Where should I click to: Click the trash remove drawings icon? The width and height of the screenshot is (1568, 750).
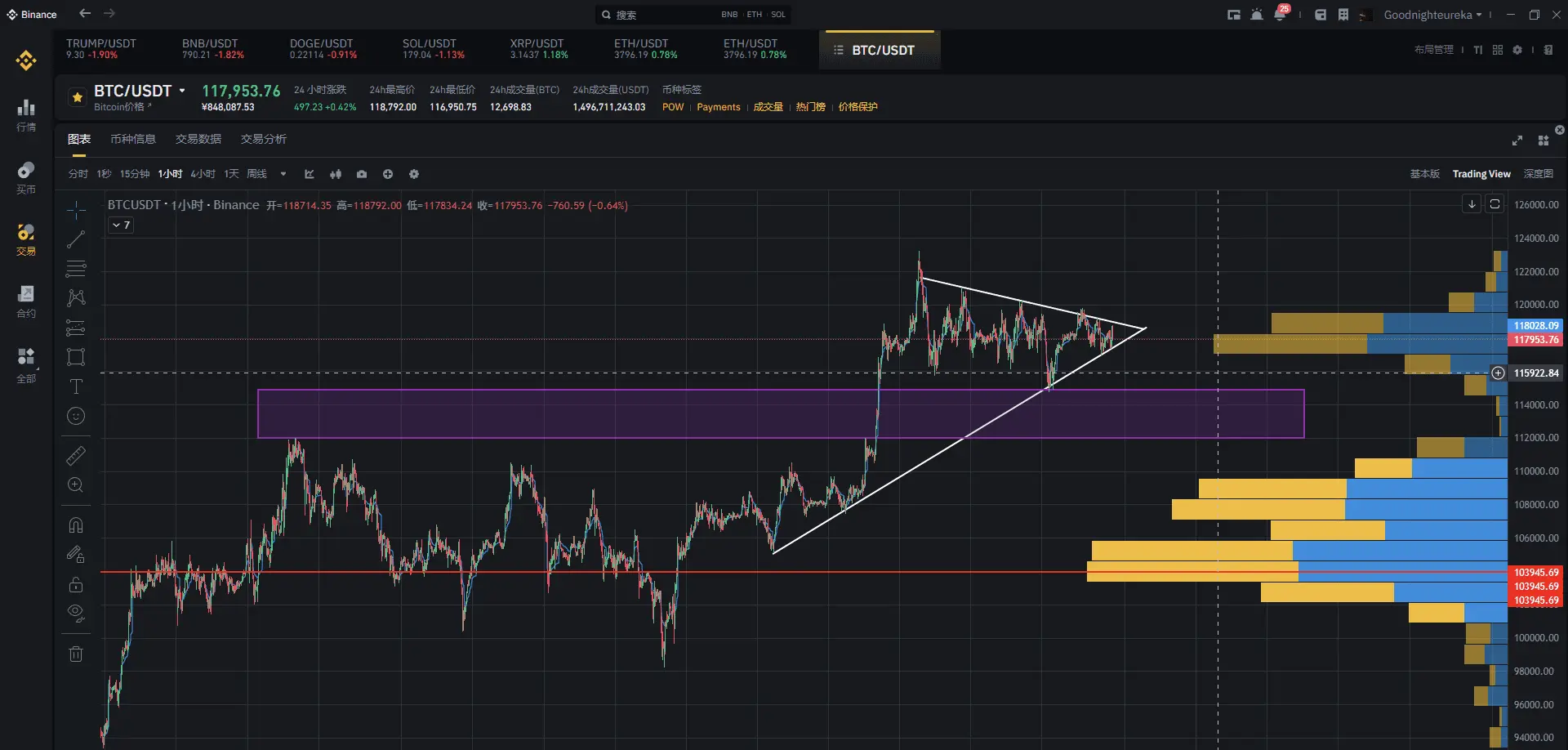pyautogui.click(x=76, y=654)
